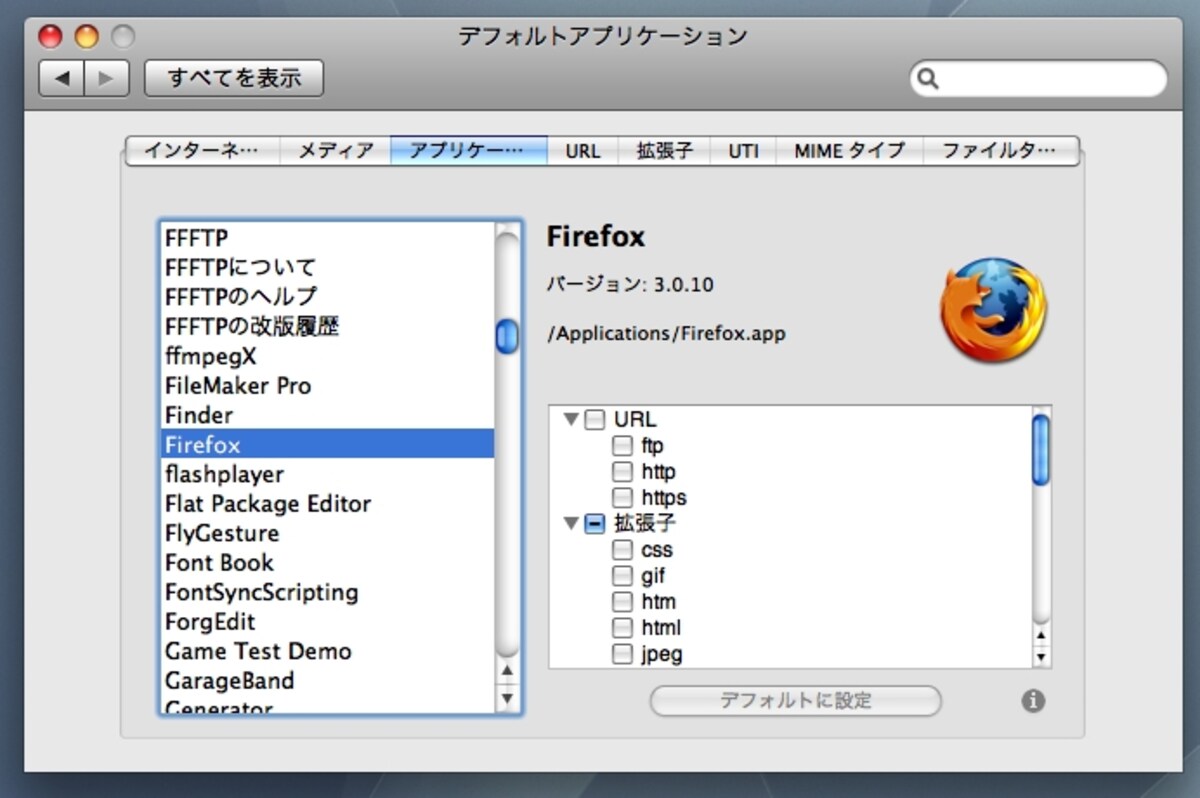Viewport: 1200px width, 798px height.
Task: Click the app list scroll down arrow
Action: coord(507,698)
